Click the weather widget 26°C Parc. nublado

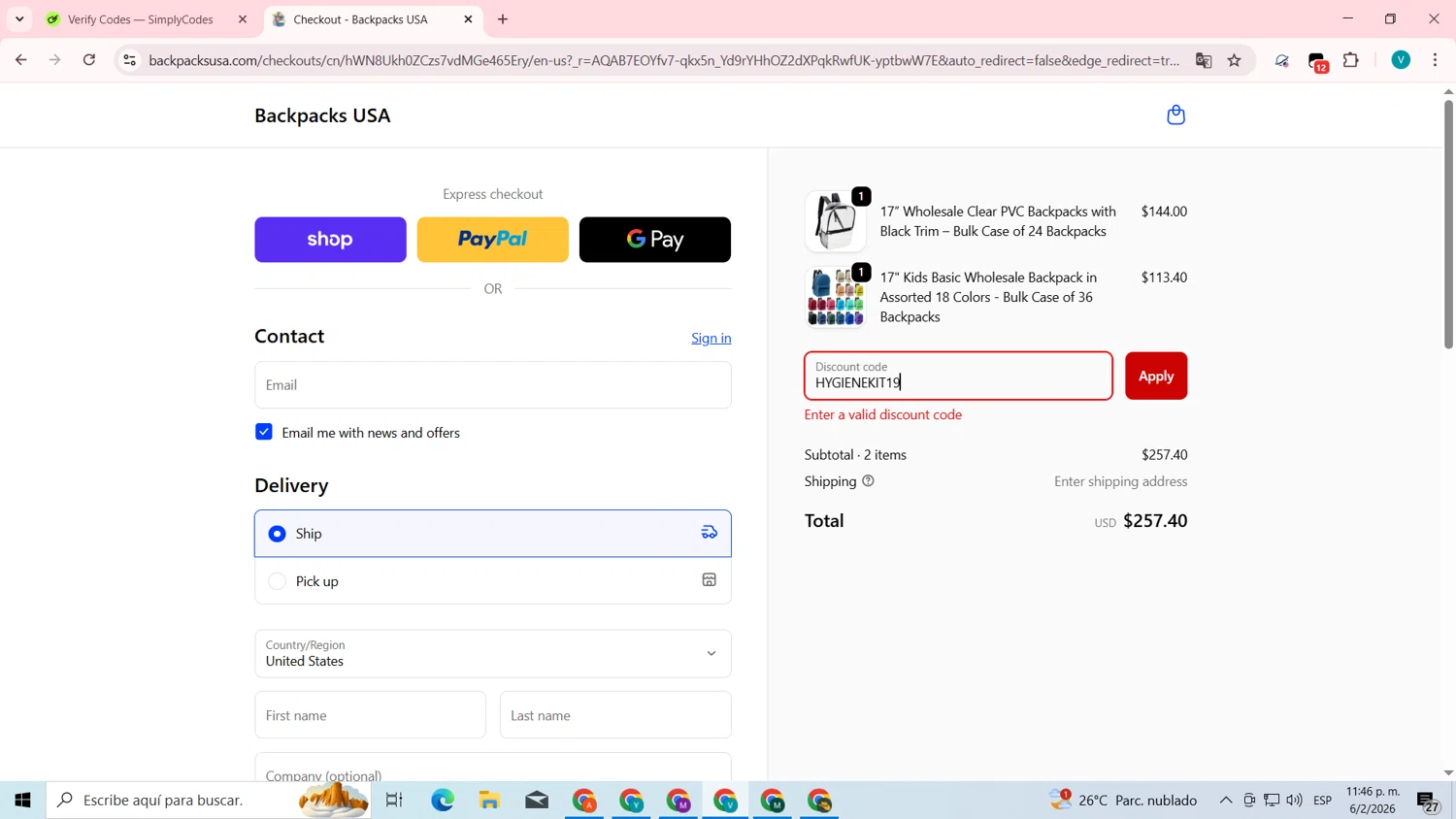[x=1124, y=800]
